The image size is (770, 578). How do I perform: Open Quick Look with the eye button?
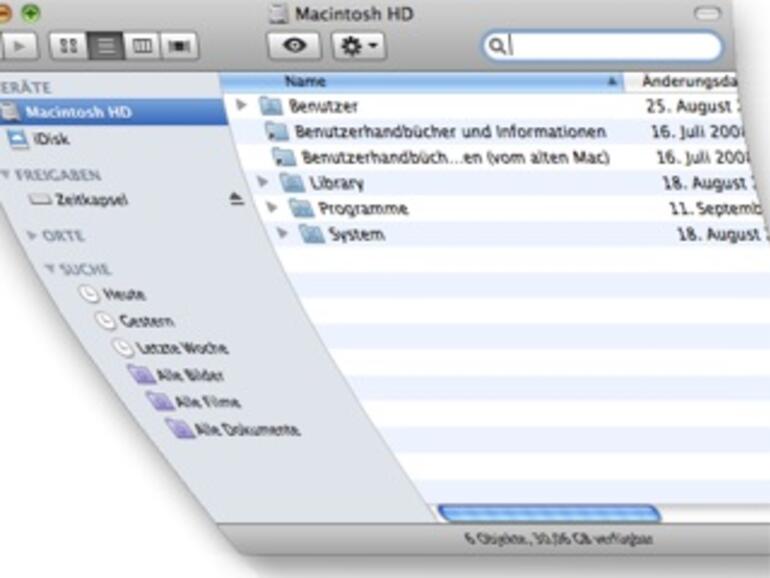[x=294, y=46]
